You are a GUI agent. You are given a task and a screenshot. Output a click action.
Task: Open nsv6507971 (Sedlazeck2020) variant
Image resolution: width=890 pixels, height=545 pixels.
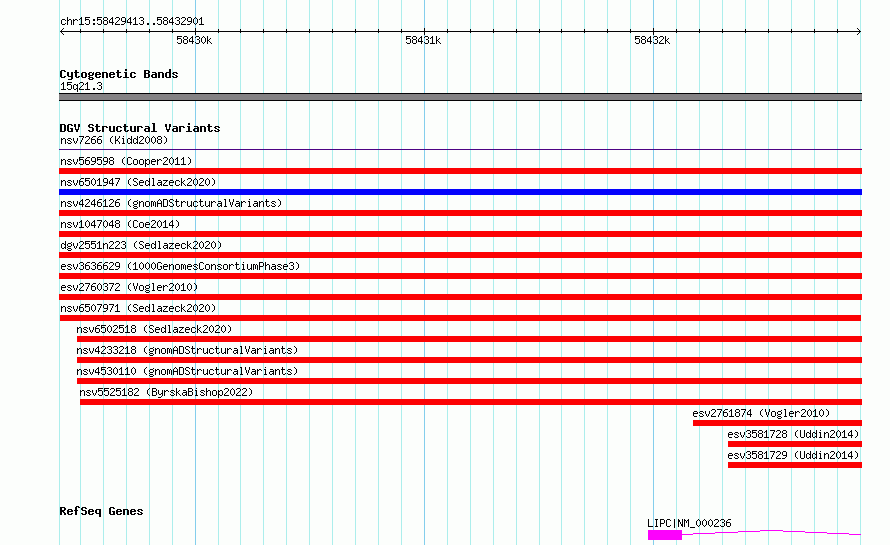pyautogui.click(x=138, y=308)
